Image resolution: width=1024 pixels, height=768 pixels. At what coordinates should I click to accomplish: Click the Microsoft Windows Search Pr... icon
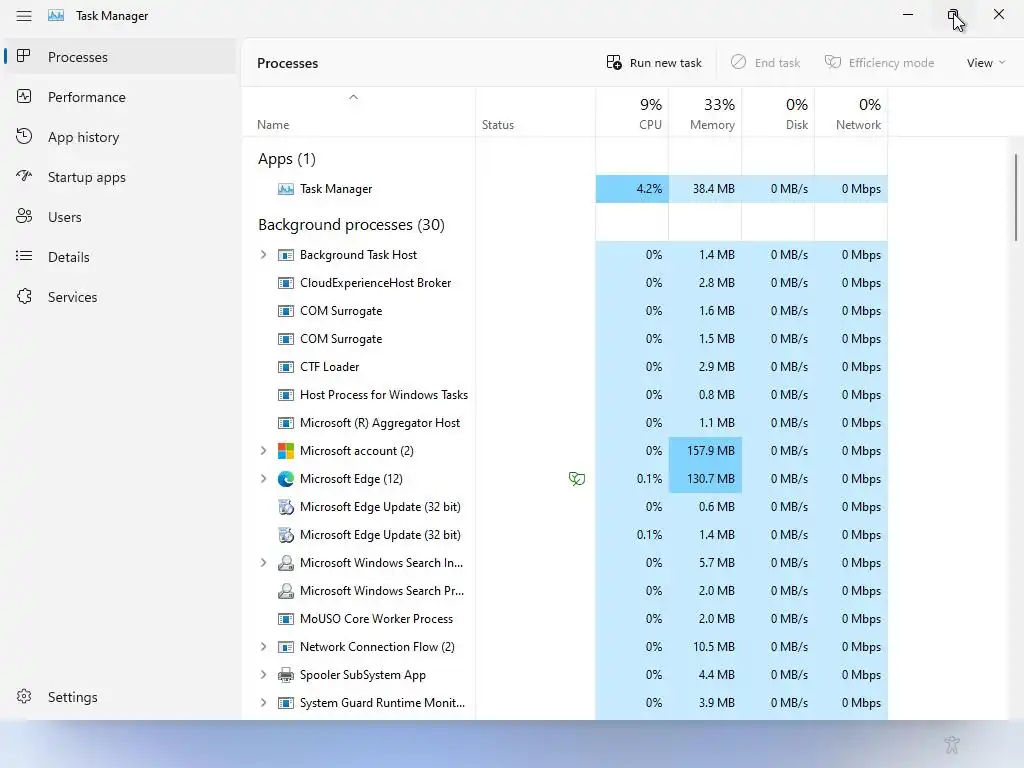pos(286,591)
